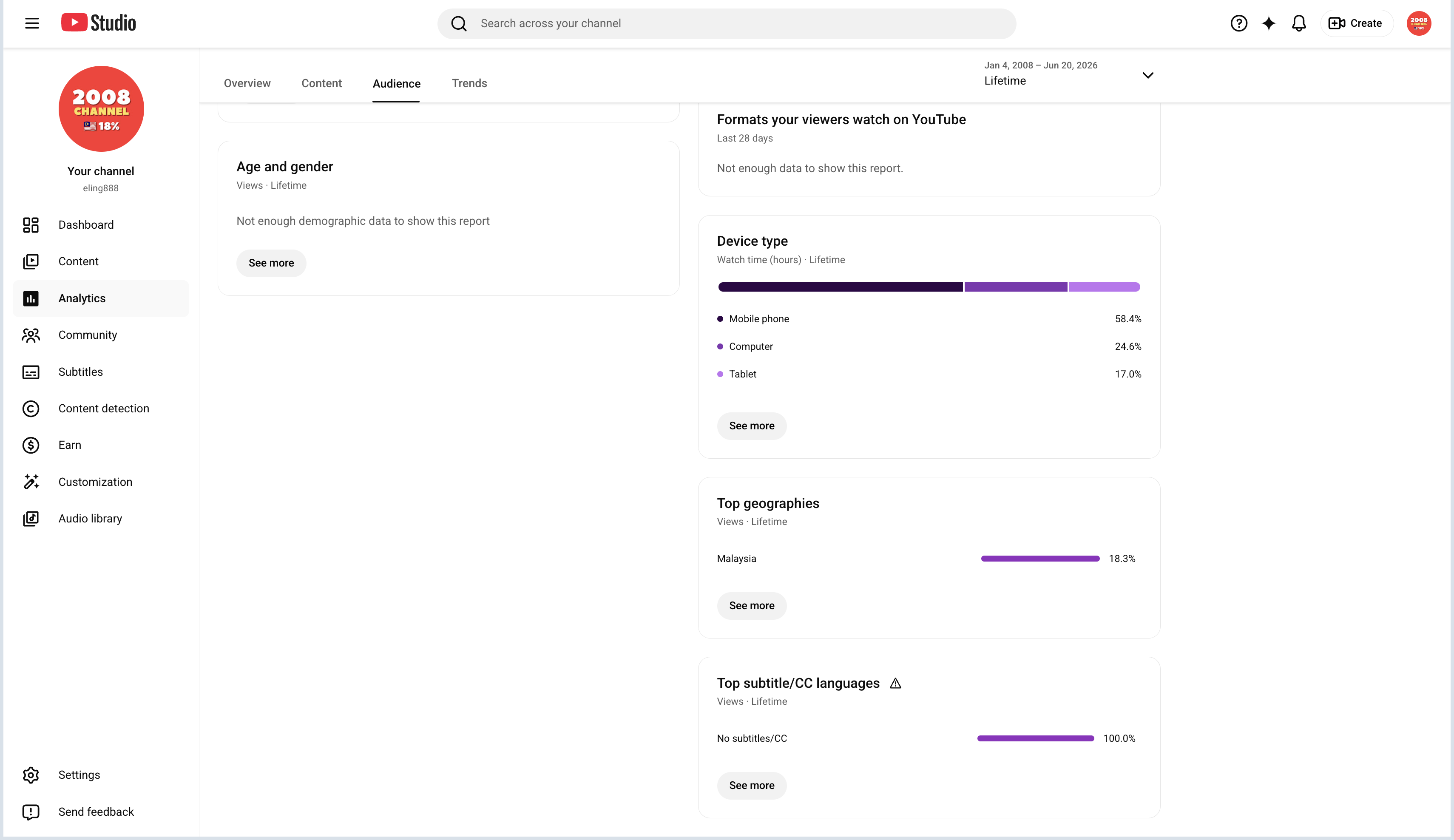Click the Top geographies card title
The height and width of the screenshot is (840, 1454).
pyautogui.click(x=768, y=504)
